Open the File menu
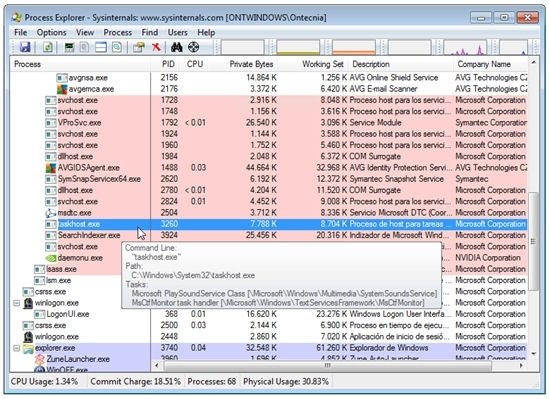549x399 pixels. click(21, 33)
